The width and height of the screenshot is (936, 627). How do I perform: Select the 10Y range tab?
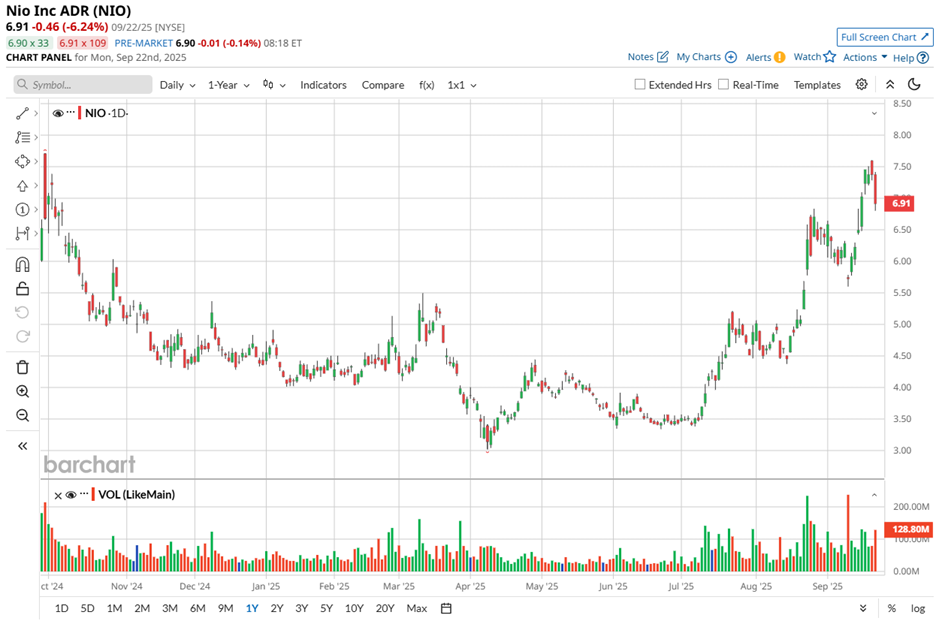354,608
